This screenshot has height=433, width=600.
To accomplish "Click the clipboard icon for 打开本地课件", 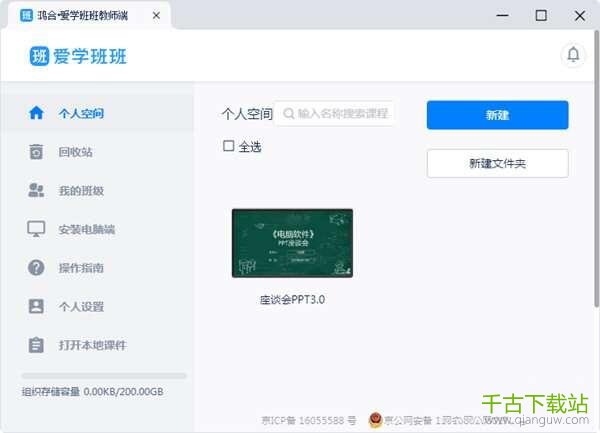I will (36, 345).
